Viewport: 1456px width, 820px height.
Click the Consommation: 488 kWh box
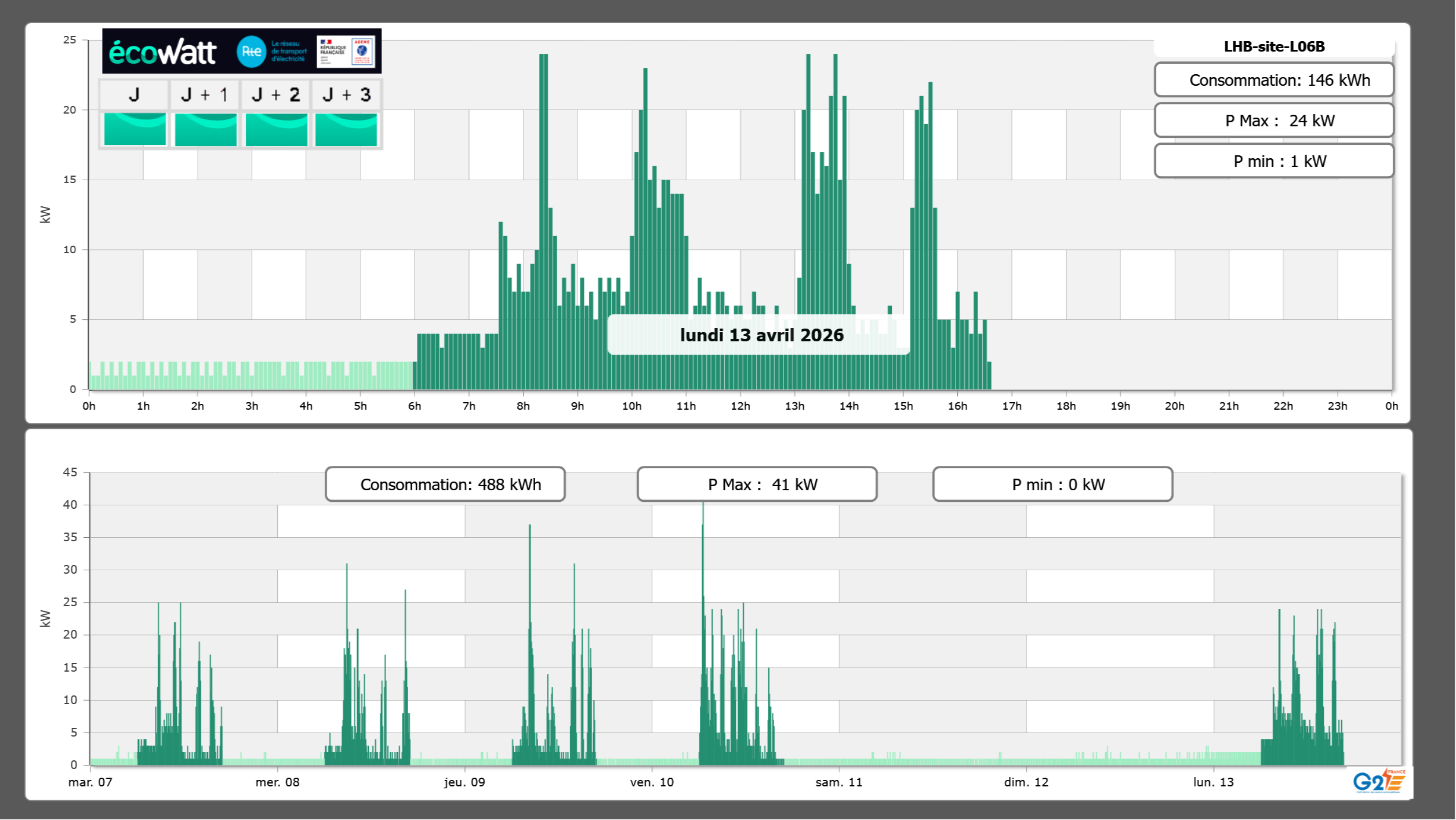(x=445, y=484)
